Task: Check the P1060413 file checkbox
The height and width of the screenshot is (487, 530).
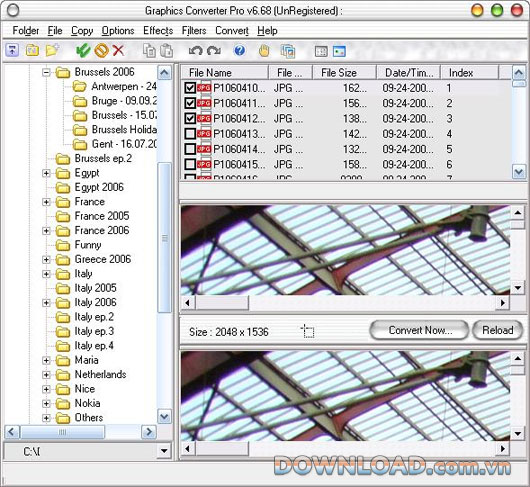Action: pos(190,134)
